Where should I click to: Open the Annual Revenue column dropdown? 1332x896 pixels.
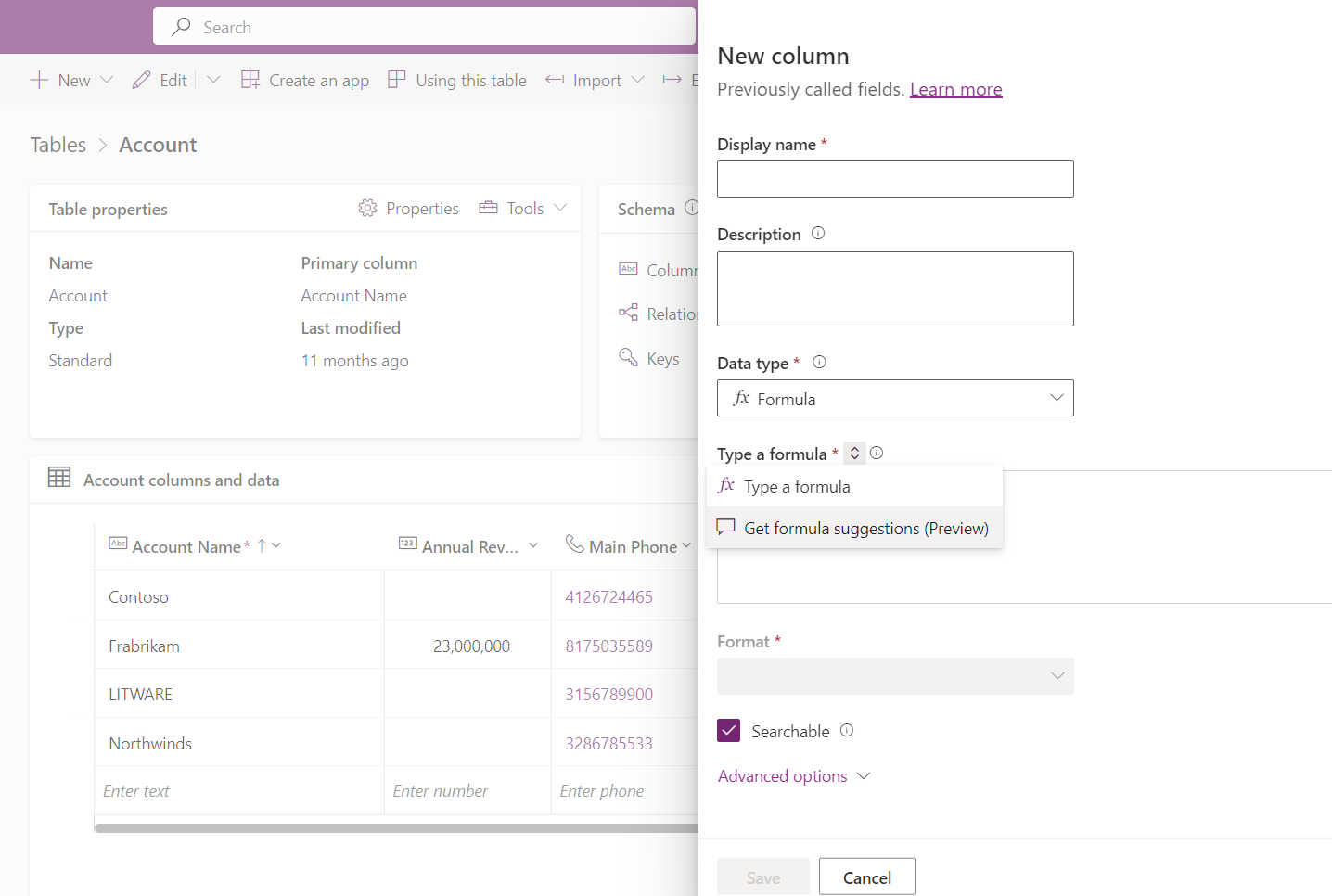(533, 546)
